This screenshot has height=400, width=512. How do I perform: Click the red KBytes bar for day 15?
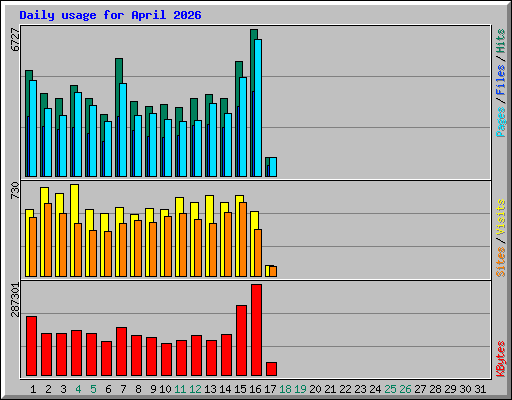[x=241, y=340]
